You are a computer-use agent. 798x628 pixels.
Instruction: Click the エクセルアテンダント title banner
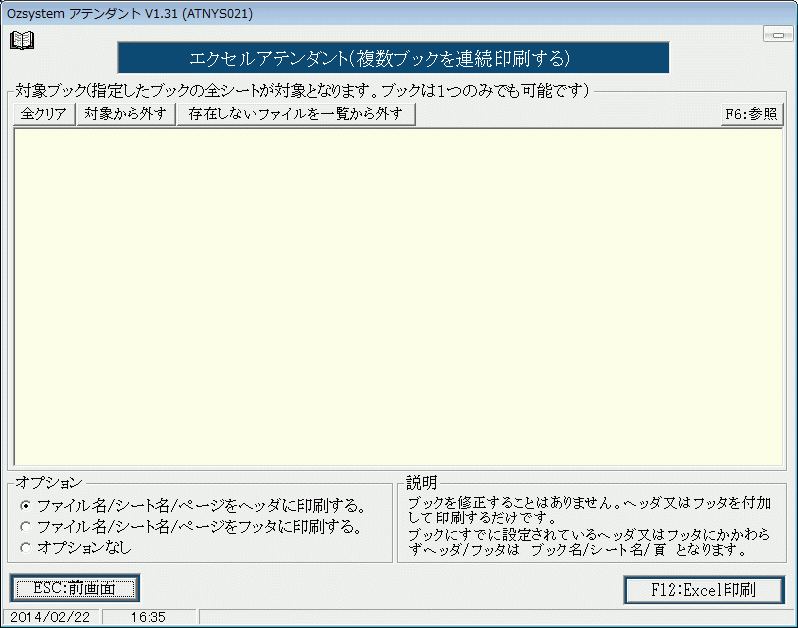pyautogui.click(x=393, y=58)
